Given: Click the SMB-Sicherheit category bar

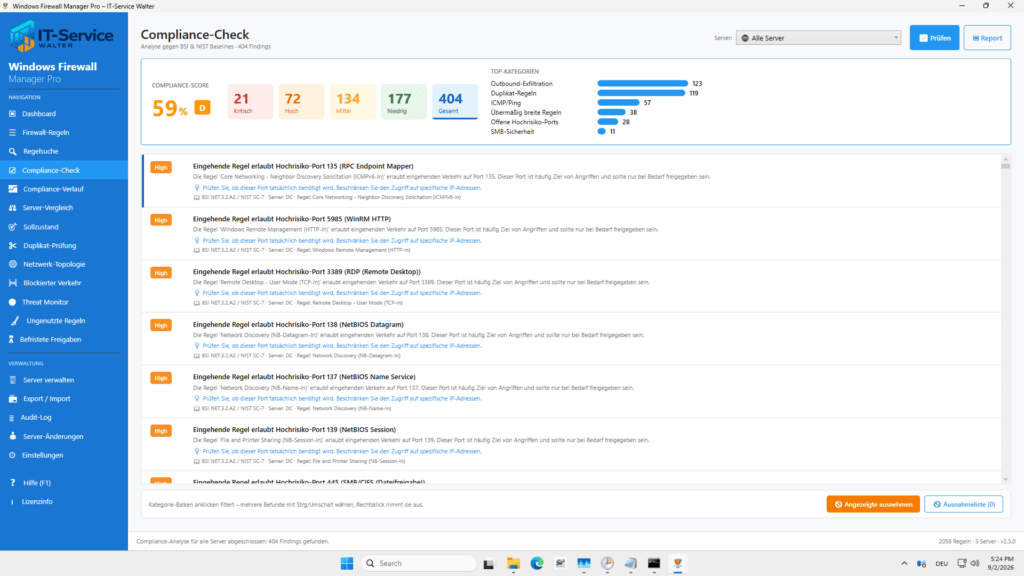Looking at the screenshot, I should (x=601, y=131).
